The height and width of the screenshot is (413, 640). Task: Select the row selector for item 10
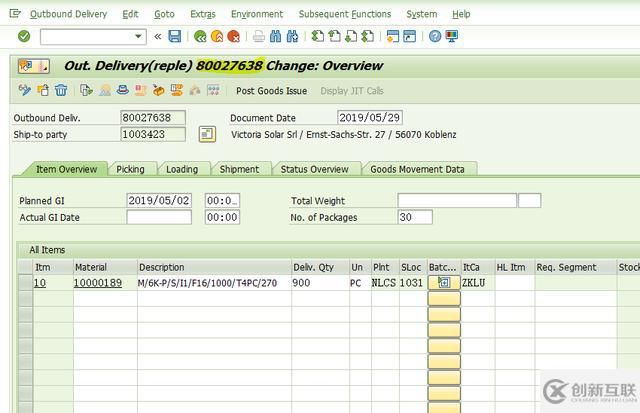25,282
